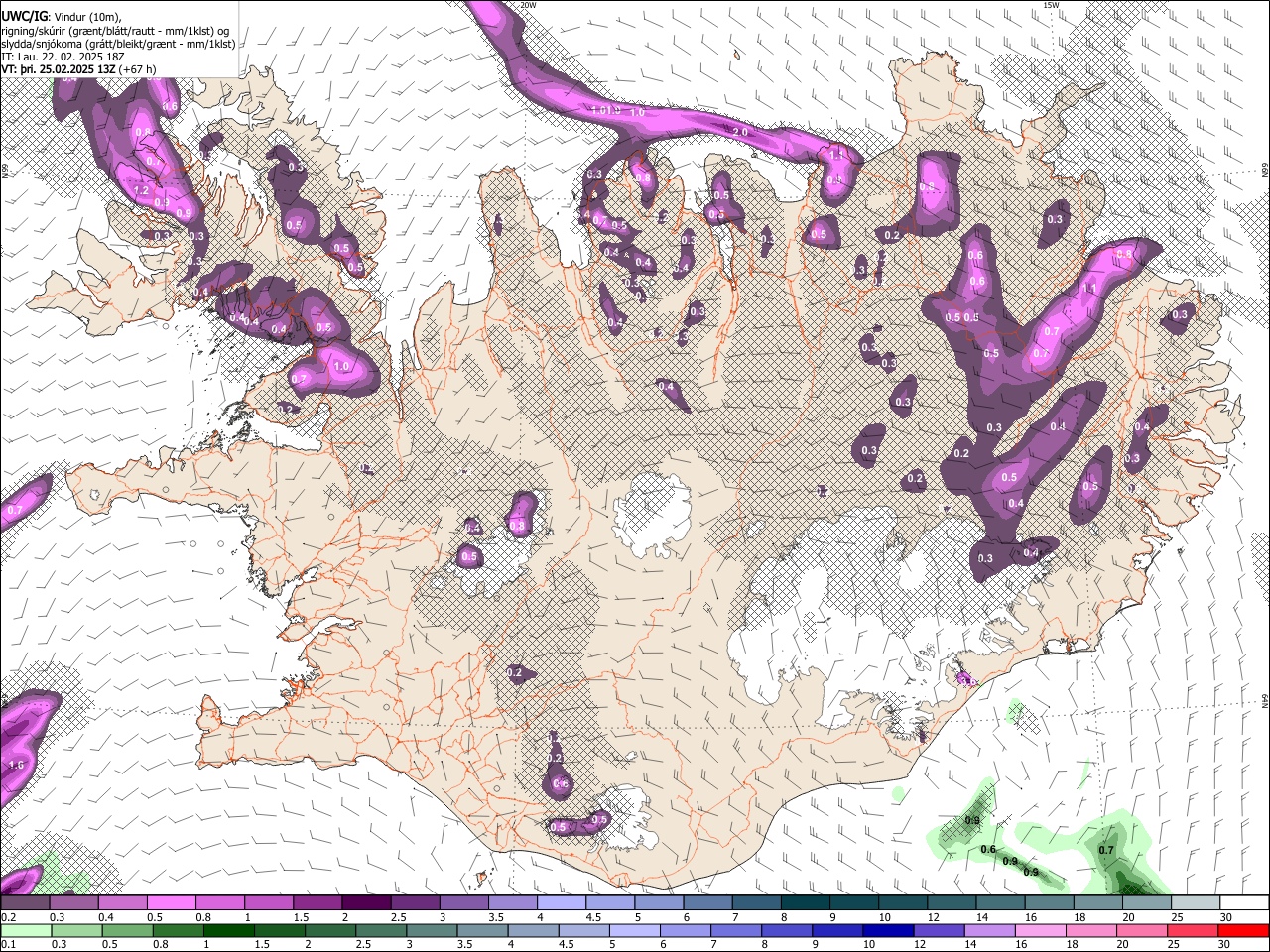Click the snow scale swatch between 14 and 16
1270x952 pixels.
[1001, 902]
